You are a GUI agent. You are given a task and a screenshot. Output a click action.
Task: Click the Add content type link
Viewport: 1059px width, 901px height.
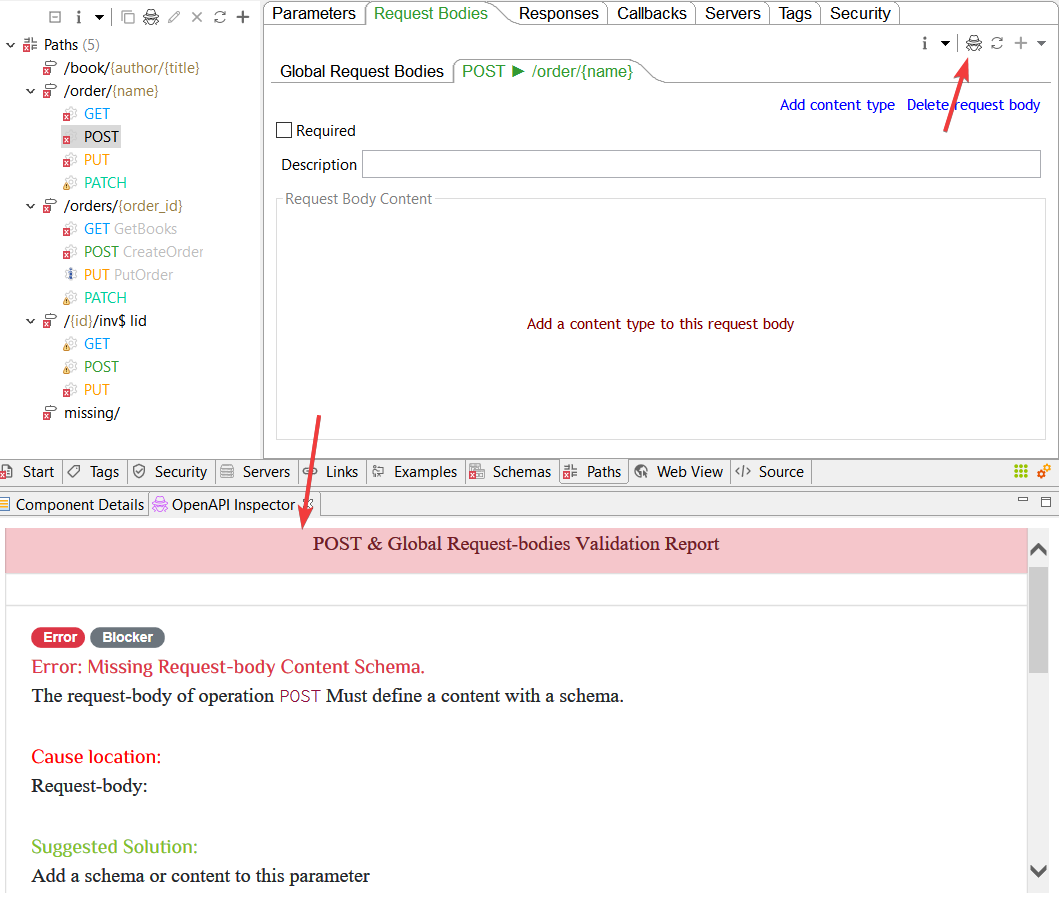coord(837,105)
